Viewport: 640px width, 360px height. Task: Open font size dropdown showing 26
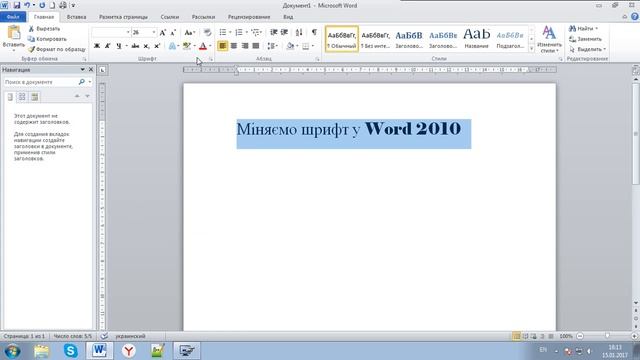coord(144,32)
